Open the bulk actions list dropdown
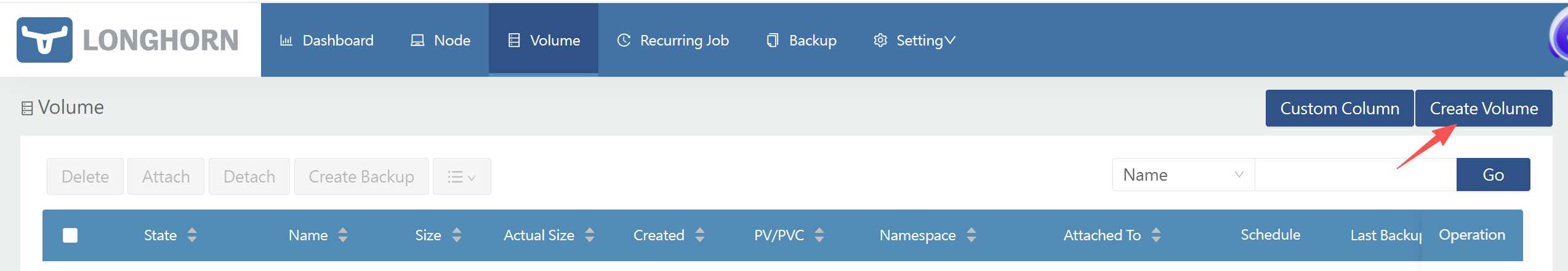Screen dimensions: 1568x271 point(462,177)
